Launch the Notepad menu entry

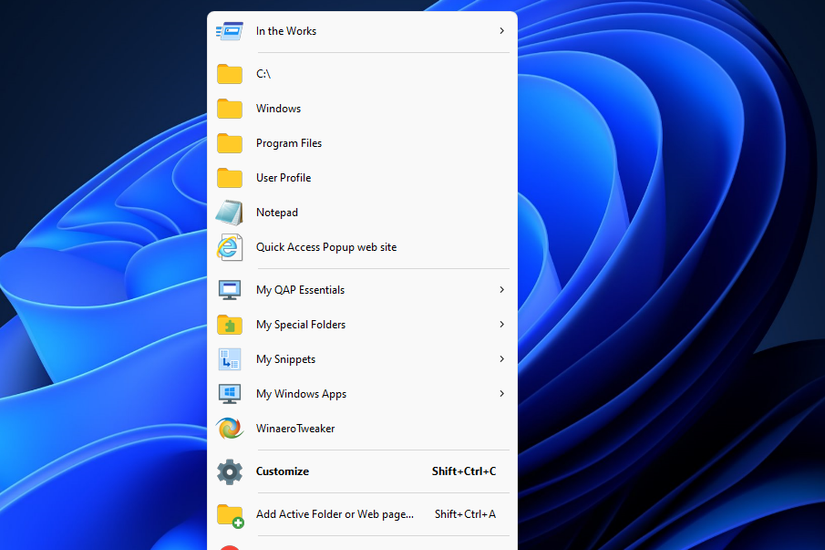click(362, 213)
